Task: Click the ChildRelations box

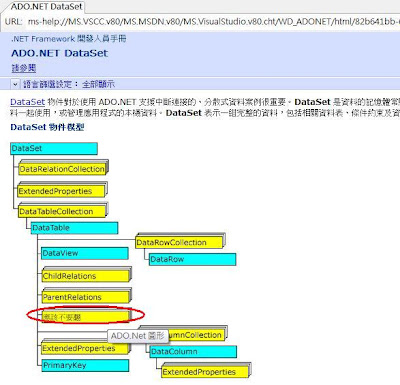Action: tap(86, 275)
